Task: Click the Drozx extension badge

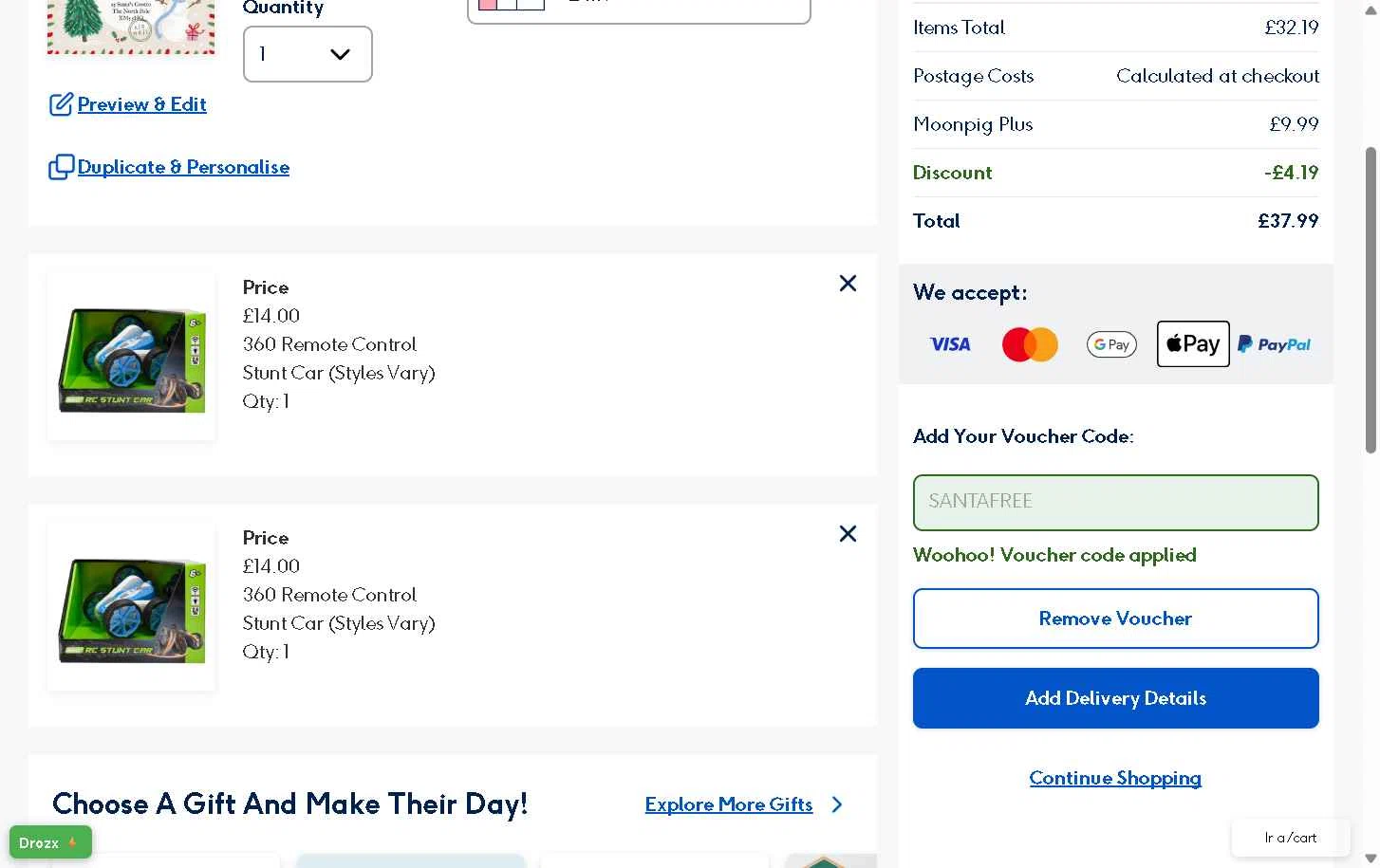Action: tap(50, 842)
